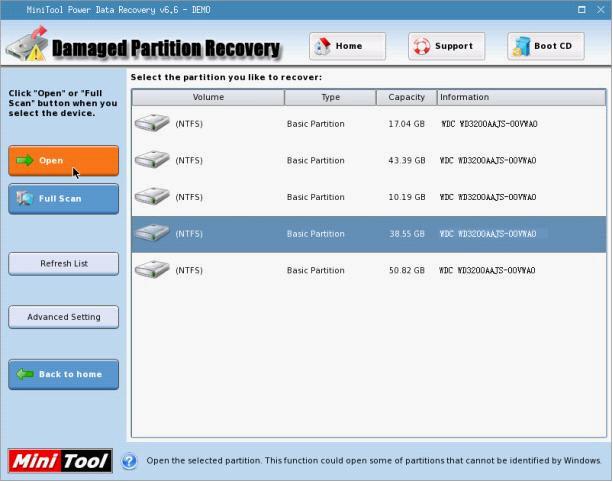Select the 10.19 GB capacity cell
Image resolution: width=613 pixels, height=482 pixels.
(x=407, y=197)
